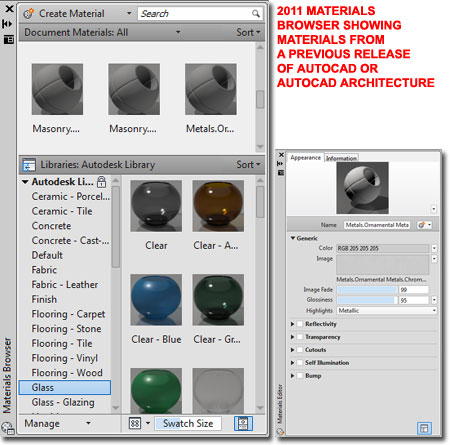Adjust the Swatch Size slider
The image size is (450, 445).
pos(188,423)
